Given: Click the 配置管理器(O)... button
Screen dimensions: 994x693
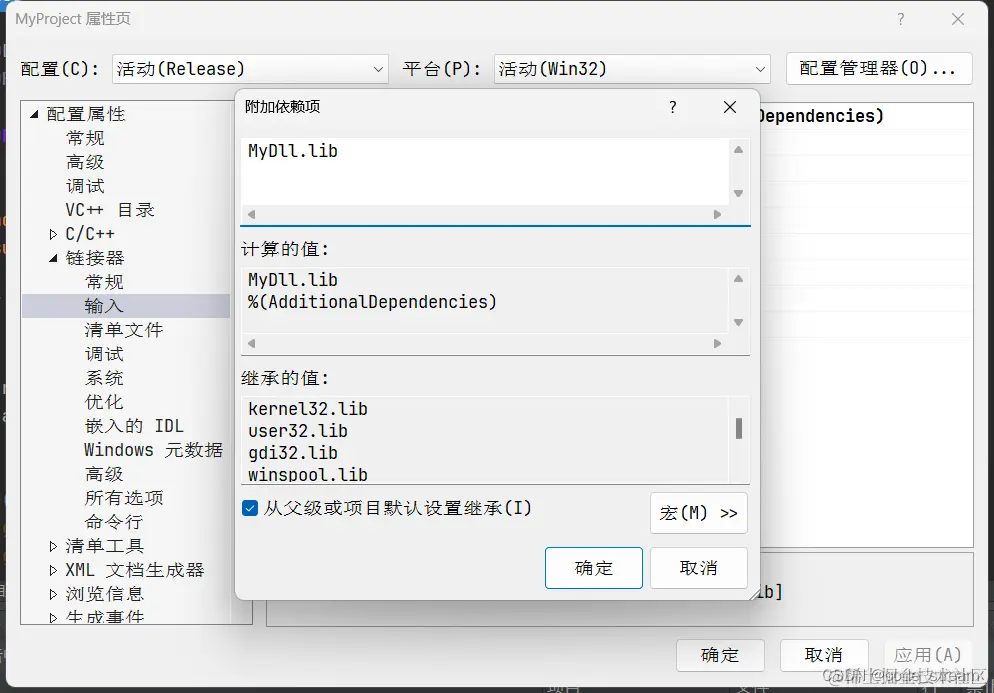Looking at the screenshot, I should [879, 68].
